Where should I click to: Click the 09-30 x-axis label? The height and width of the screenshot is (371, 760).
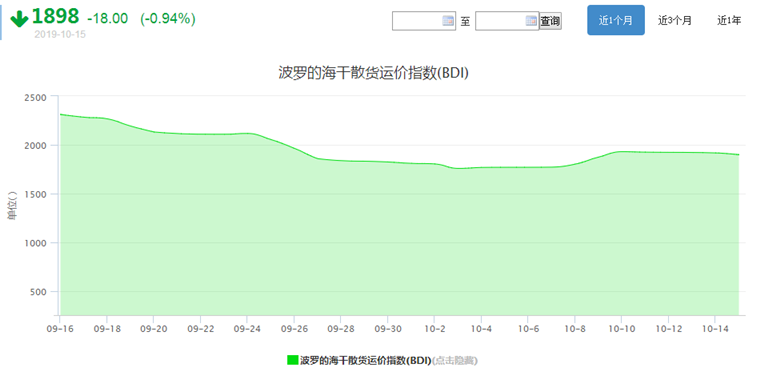pyautogui.click(x=387, y=329)
